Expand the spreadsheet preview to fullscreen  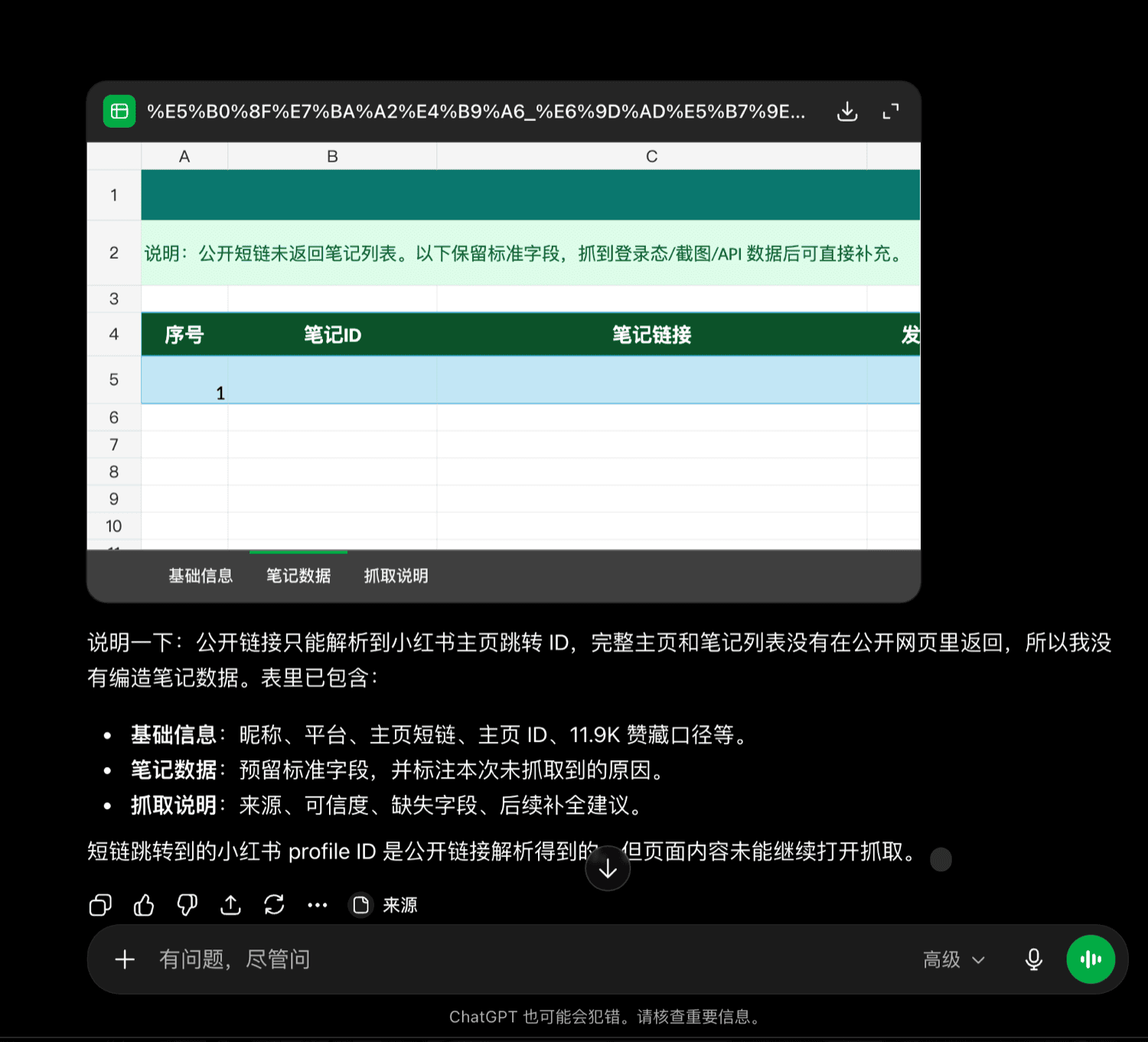(x=891, y=112)
